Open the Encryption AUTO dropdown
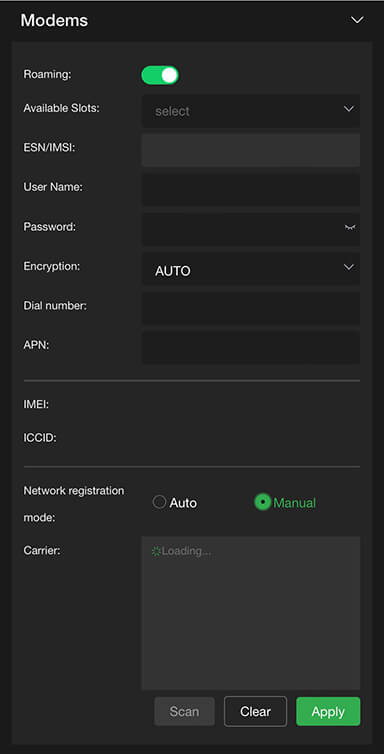 (250, 268)
